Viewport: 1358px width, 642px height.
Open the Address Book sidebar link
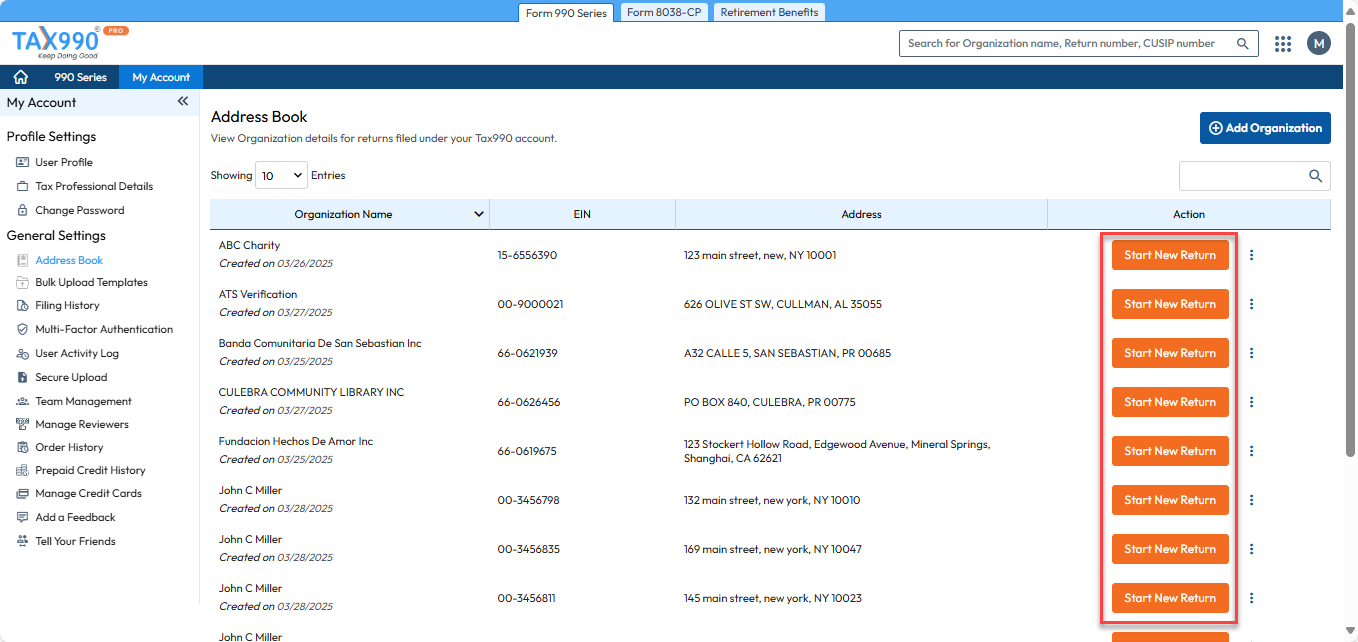69,260
